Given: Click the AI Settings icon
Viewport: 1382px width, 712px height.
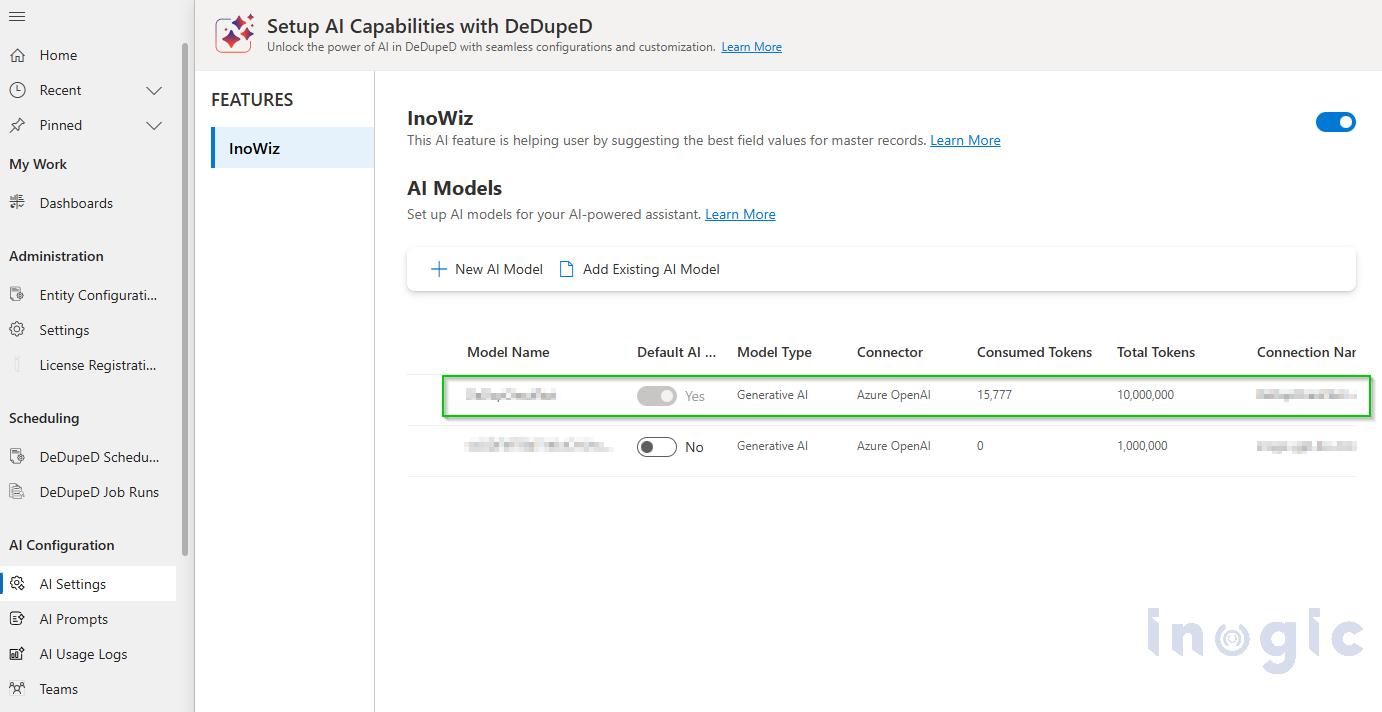Looking at the screenshot, I should point(17,584).
